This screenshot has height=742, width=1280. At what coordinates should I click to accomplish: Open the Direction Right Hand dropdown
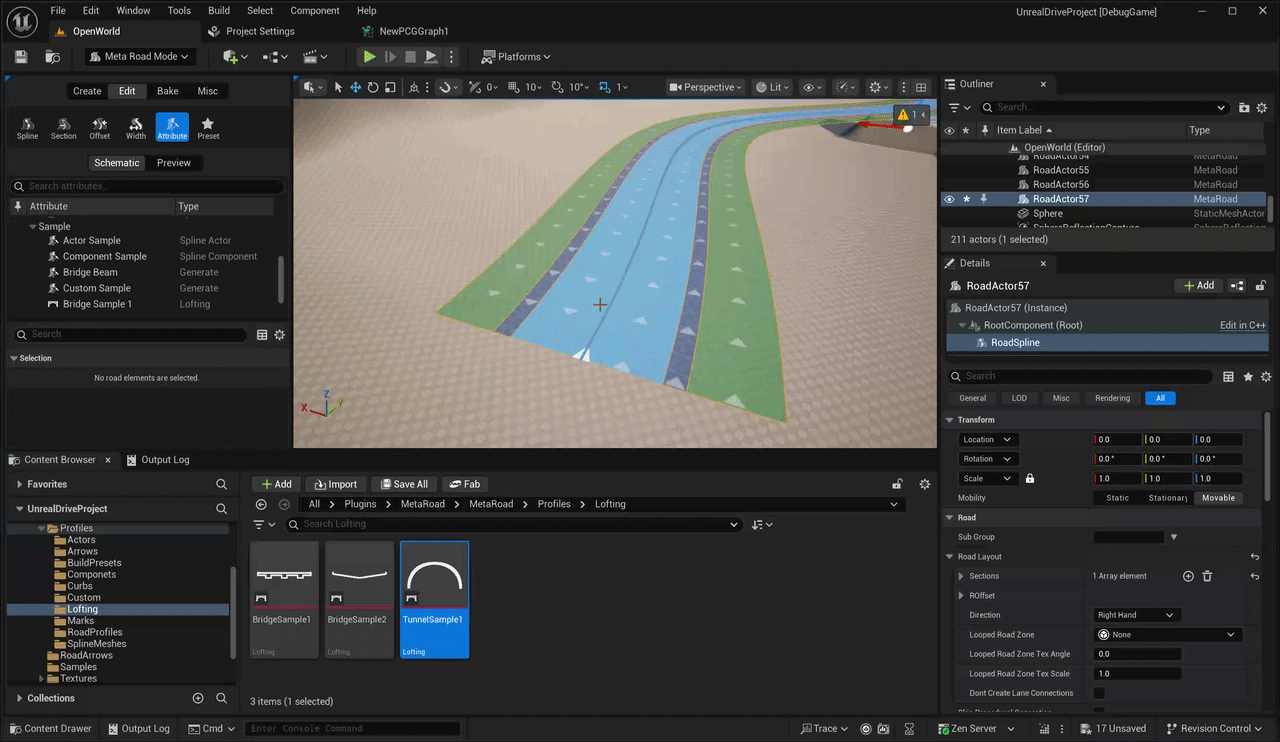point(1137,615)
